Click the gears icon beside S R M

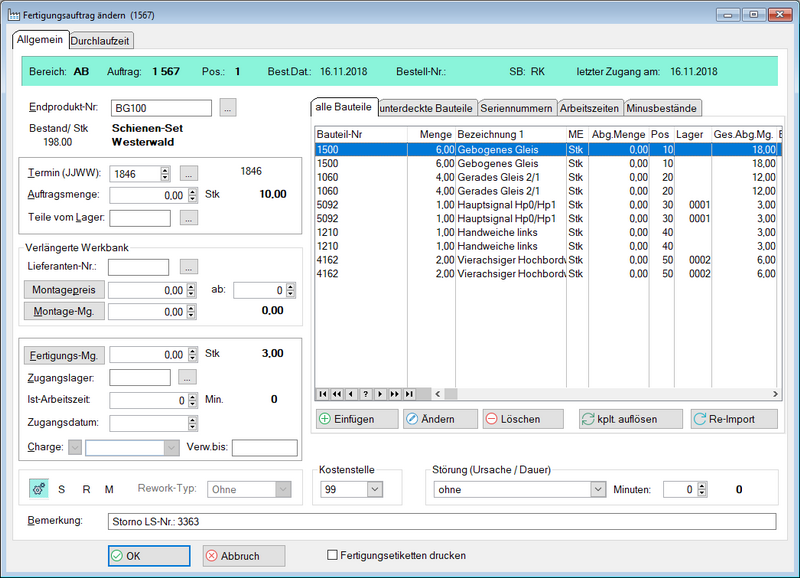click(39, 489)
